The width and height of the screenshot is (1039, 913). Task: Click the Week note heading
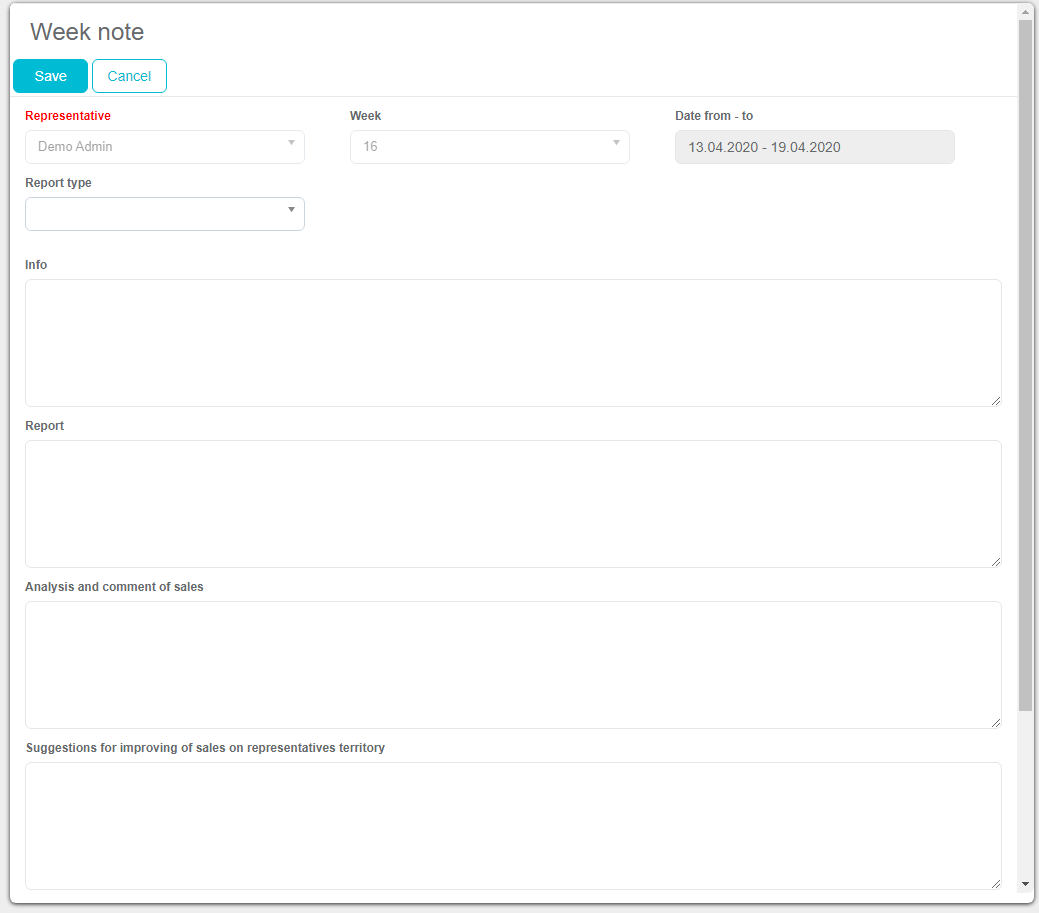[87, 32]
